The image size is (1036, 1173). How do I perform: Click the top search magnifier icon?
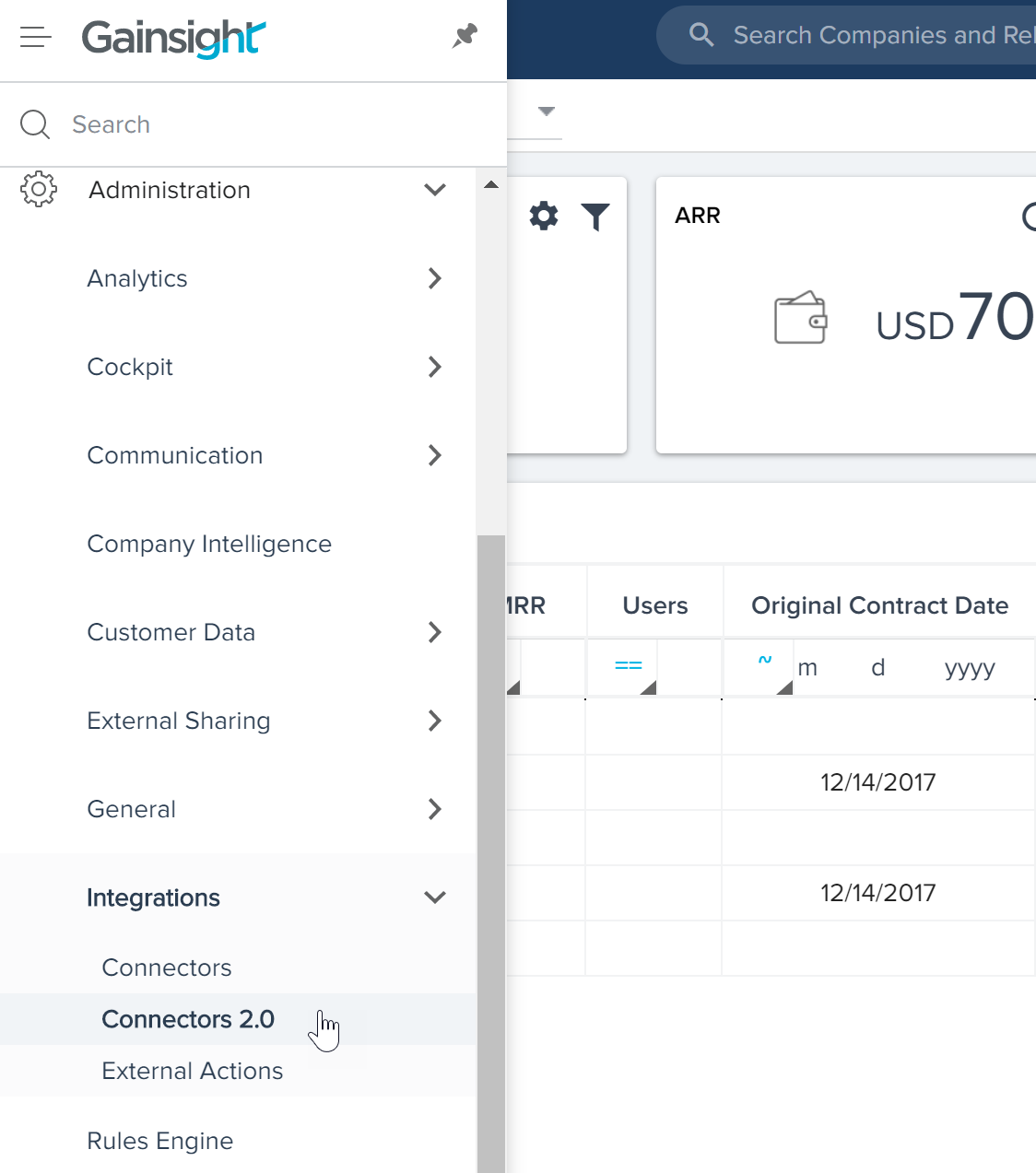[x=701, y=35]
